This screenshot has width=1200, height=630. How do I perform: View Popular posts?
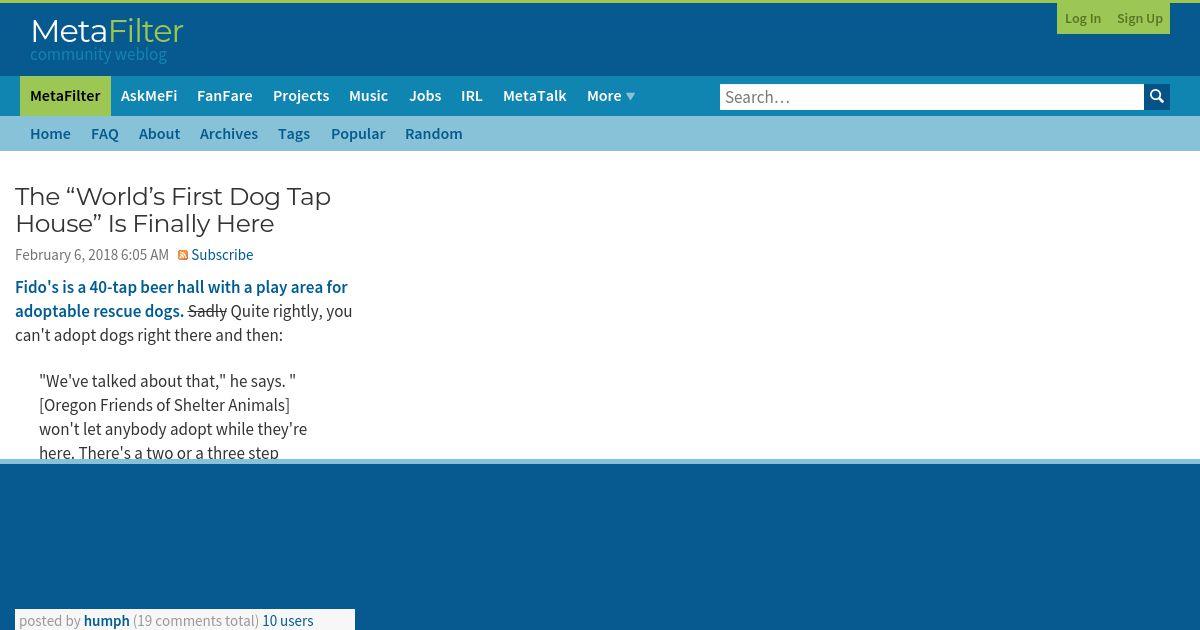point(358,133)
